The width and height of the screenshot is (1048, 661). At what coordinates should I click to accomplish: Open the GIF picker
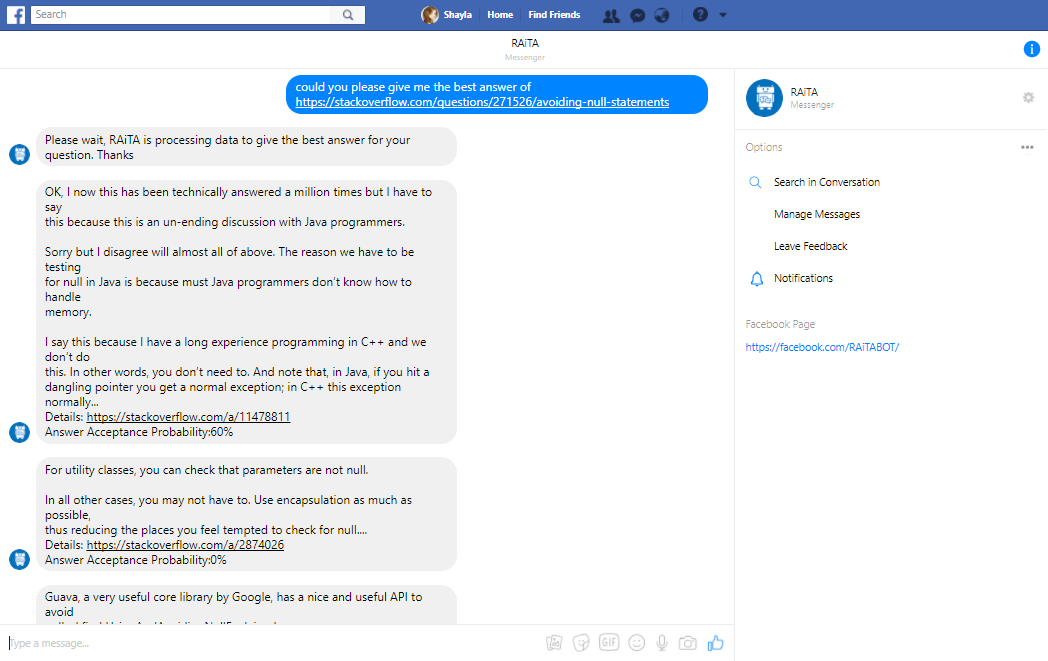pyautogui.click(x=609, y=642)
